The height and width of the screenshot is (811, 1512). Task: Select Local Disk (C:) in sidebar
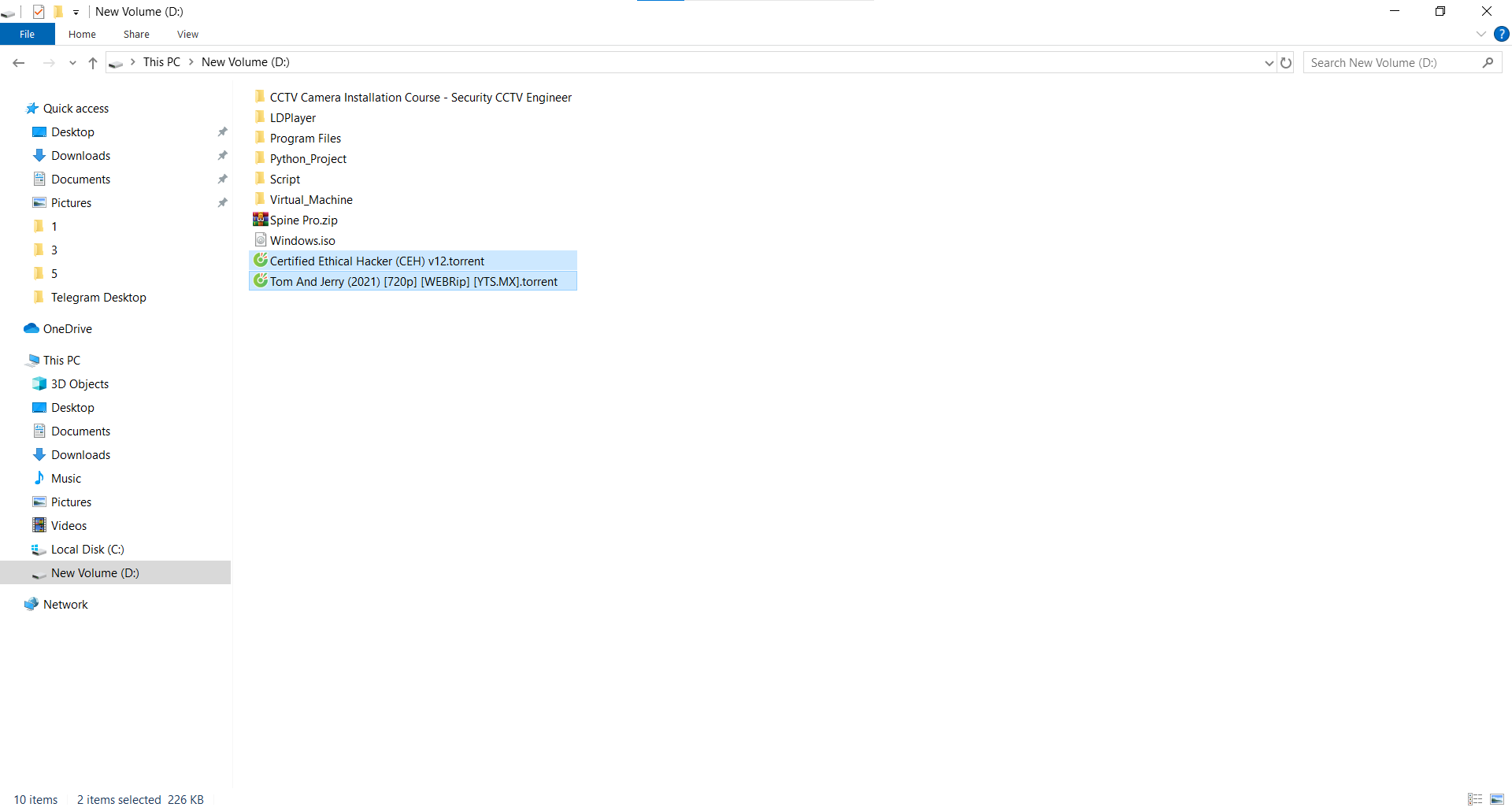point(87,550)
